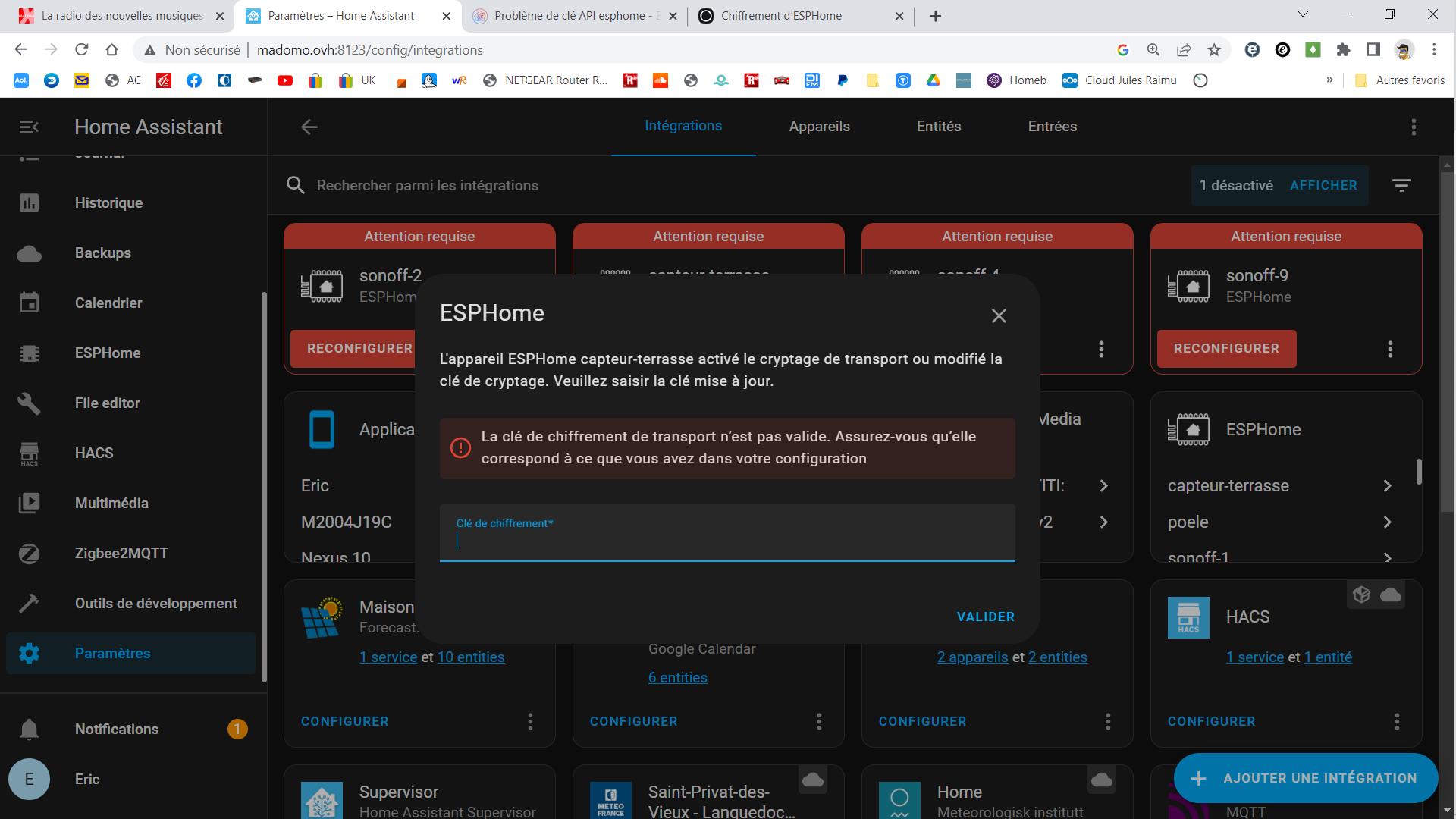Open the YouTube bookmark icon
The height and width of the screenshot is (819, 1456).
click(x=285, y=80)
